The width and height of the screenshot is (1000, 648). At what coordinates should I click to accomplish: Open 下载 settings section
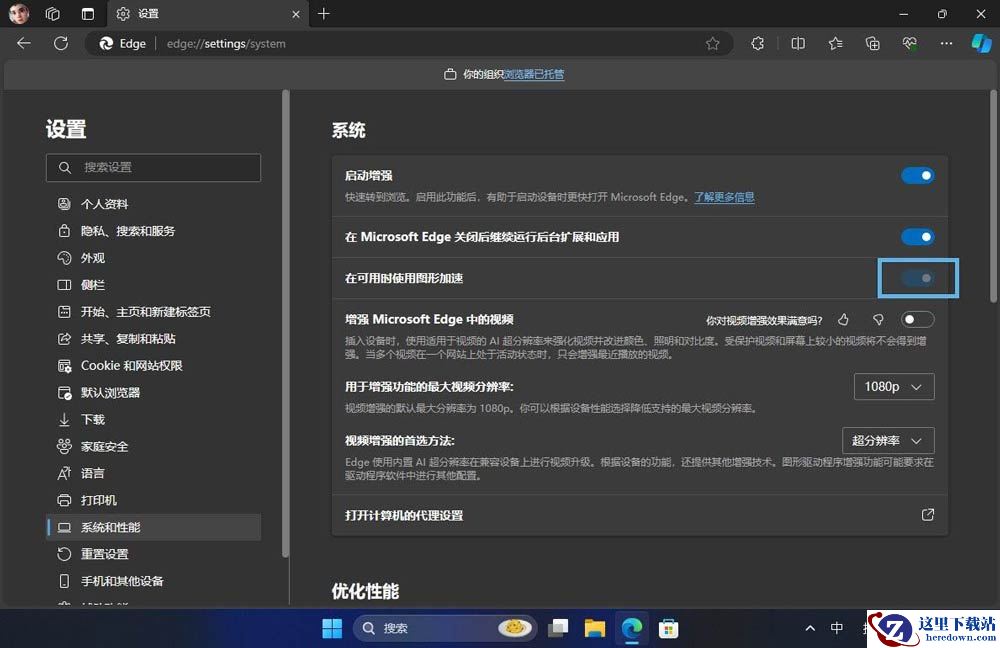point(153,420)
